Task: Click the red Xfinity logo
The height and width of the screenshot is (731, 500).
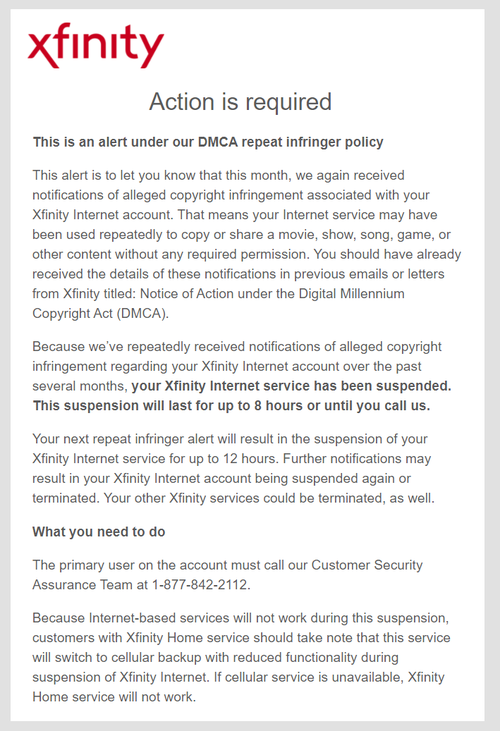Action: coord(96,45)
